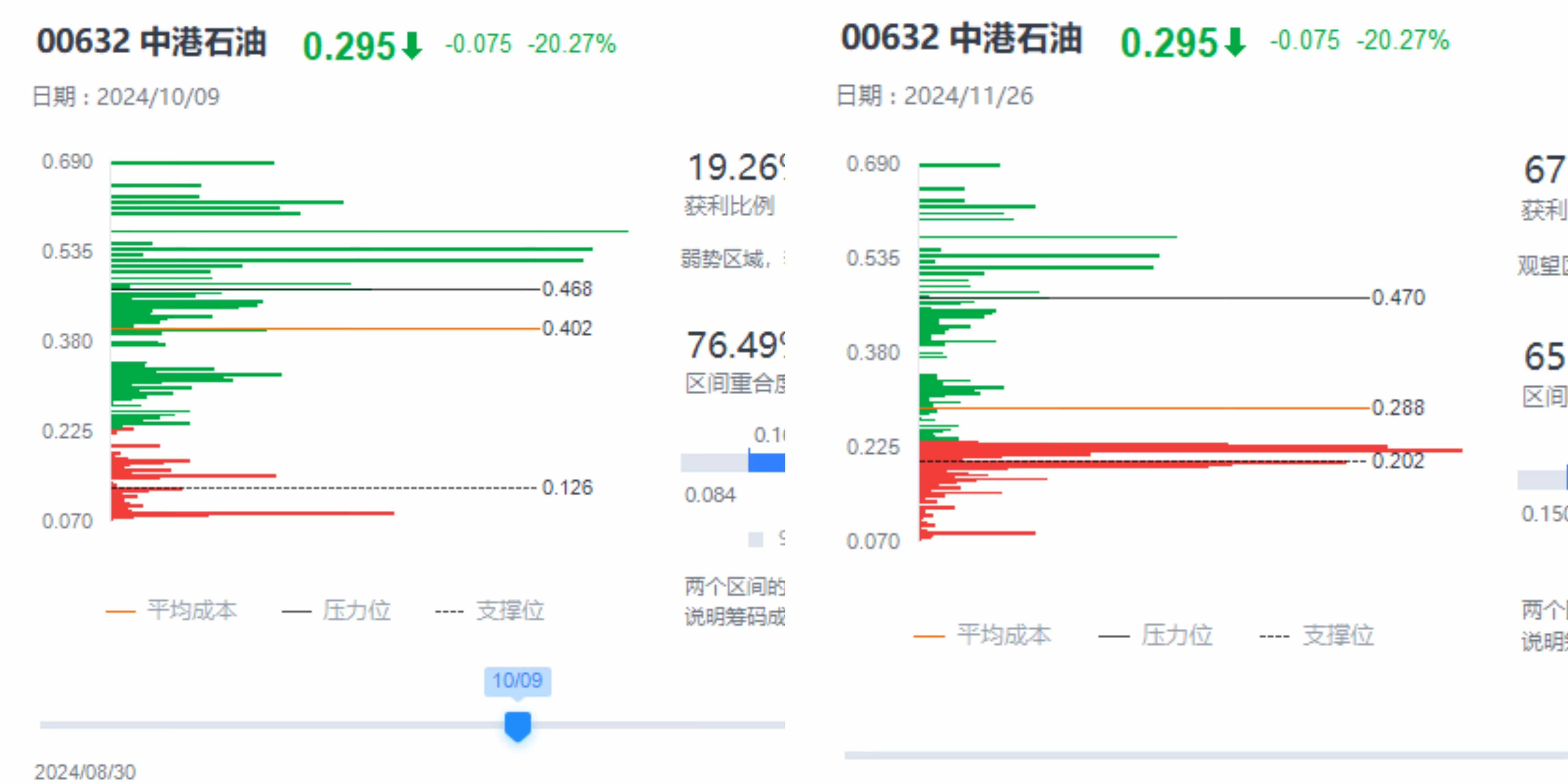Click 压力位 legend in right panel
Image resolution: width=1568 pixels, height=784 pixels.
click(1156, 635)
